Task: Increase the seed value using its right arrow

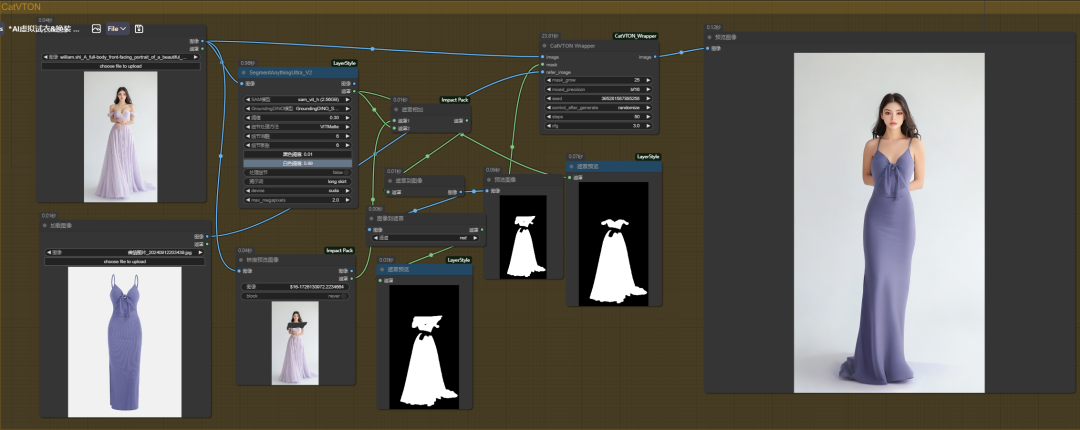Action: point(648,99)
